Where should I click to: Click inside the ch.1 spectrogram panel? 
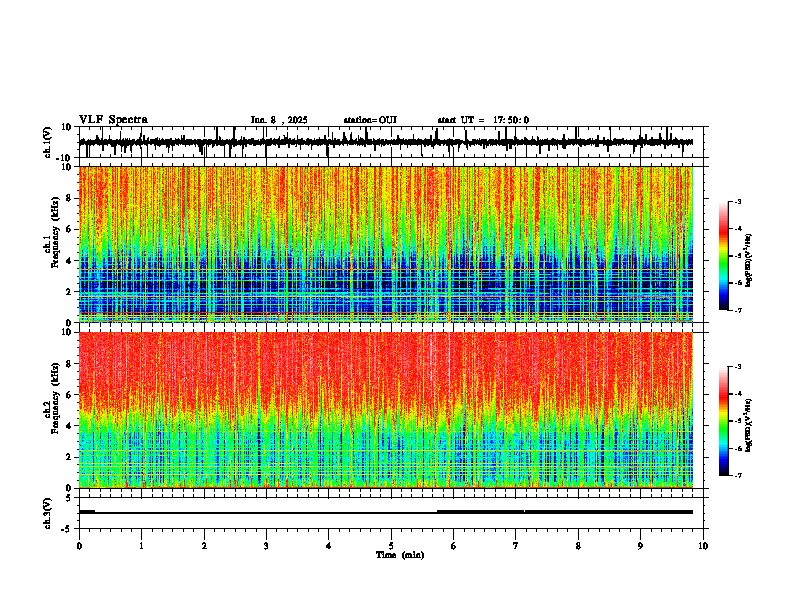coord(385,244)
